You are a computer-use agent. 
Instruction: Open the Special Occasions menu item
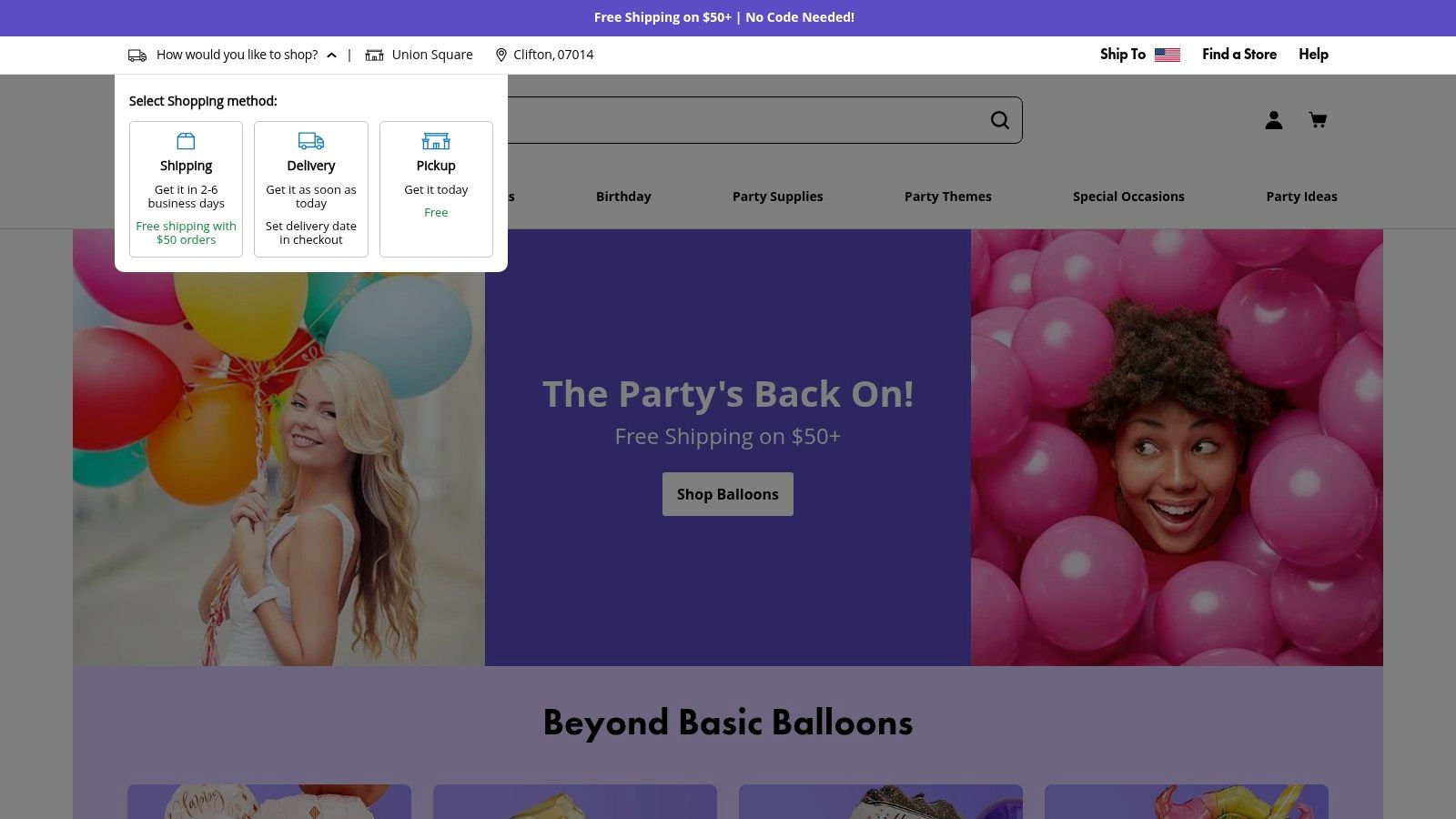click(1128, 197)
